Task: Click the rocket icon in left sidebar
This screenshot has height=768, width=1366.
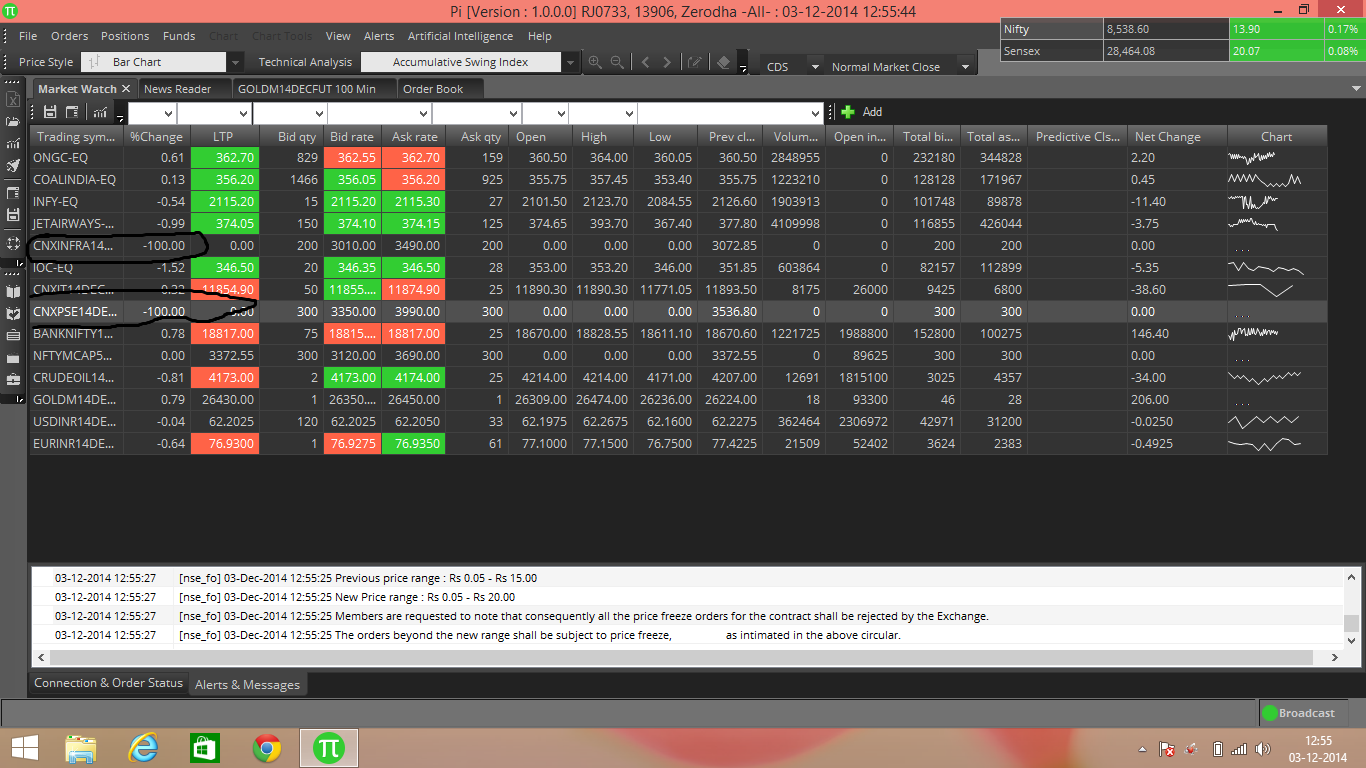Action: click(13, 166)
